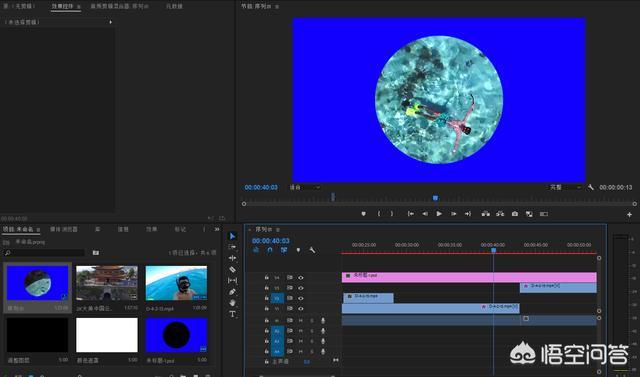Toggle lock on track V4
The height and width of the screenshot is (377, 640).
pos(267,277)
